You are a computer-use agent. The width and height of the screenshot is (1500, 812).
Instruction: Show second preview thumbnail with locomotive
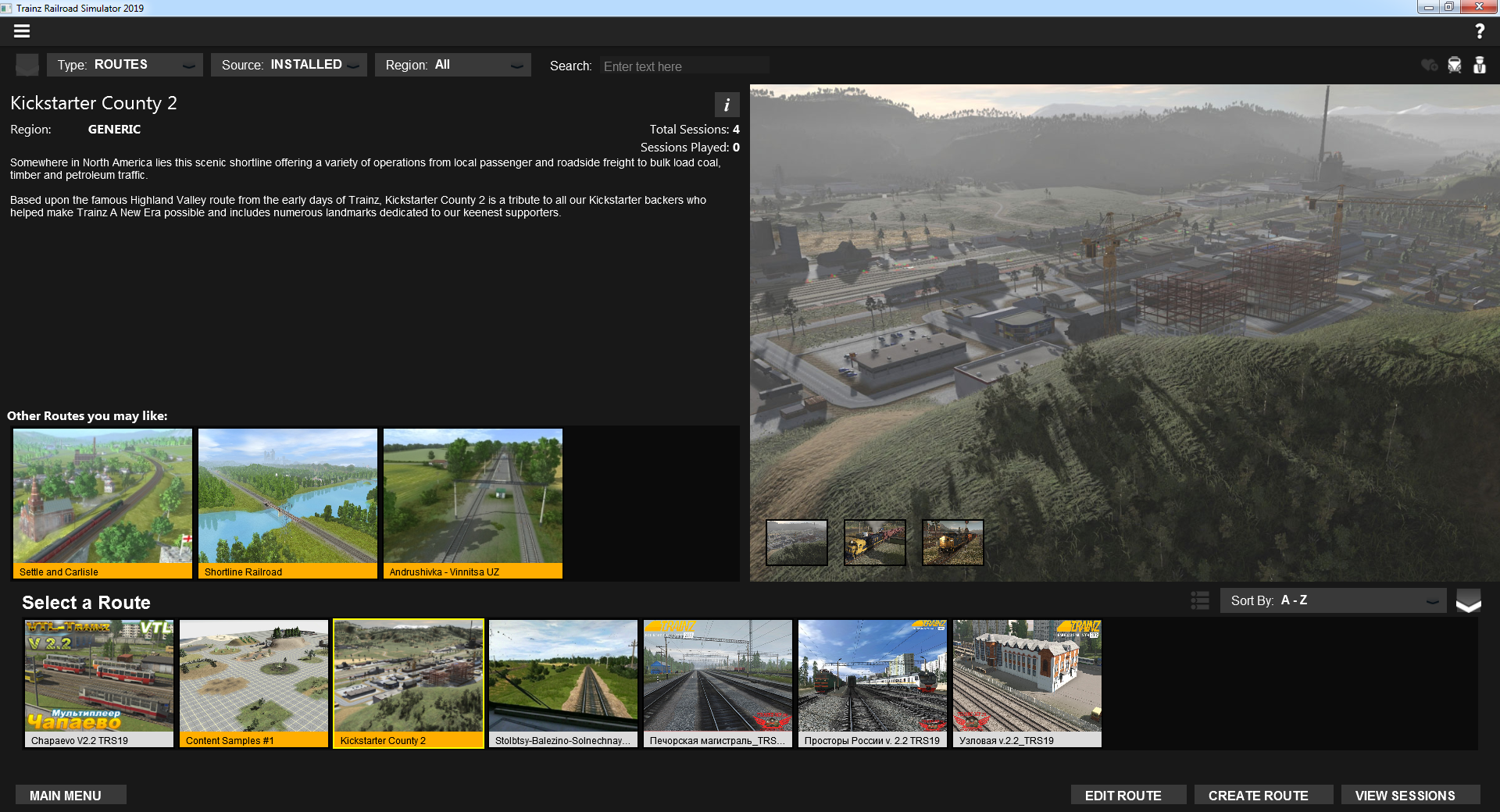[875, 543]
